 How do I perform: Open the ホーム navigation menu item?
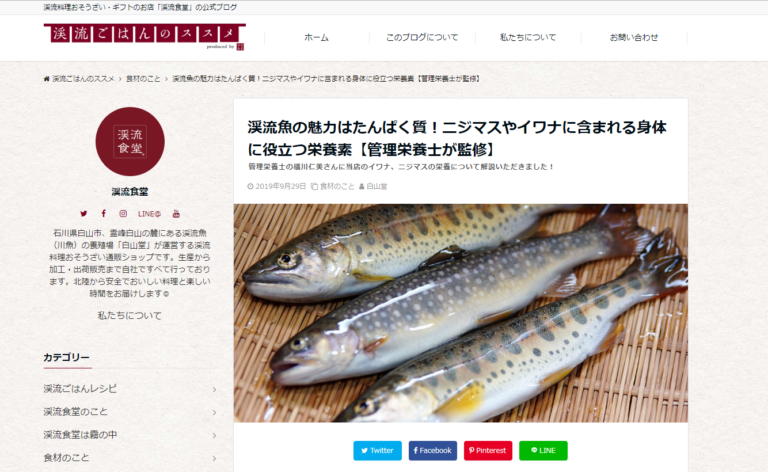316,37
